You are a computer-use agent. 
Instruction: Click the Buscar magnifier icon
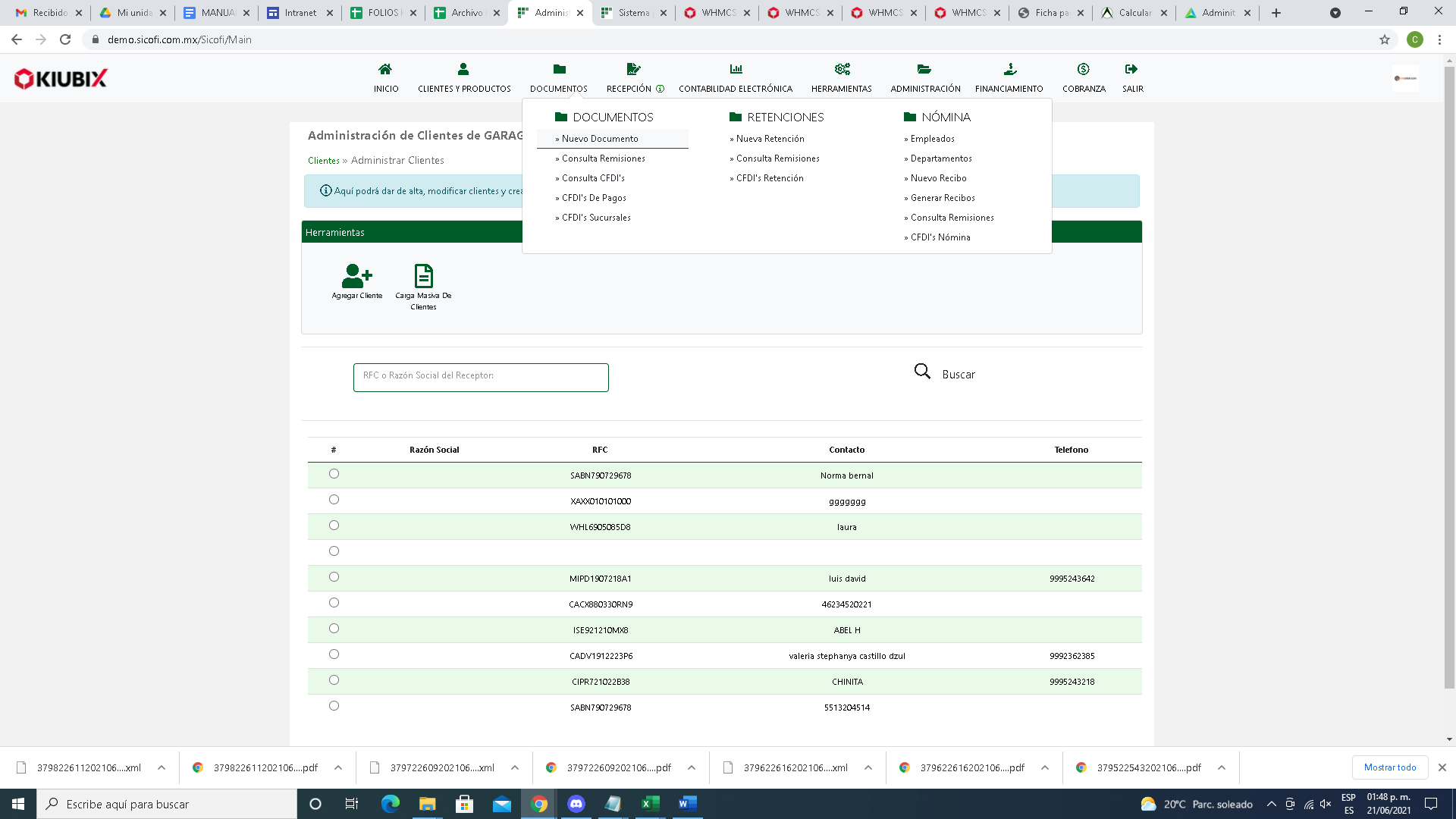click(x=922, y=372)
